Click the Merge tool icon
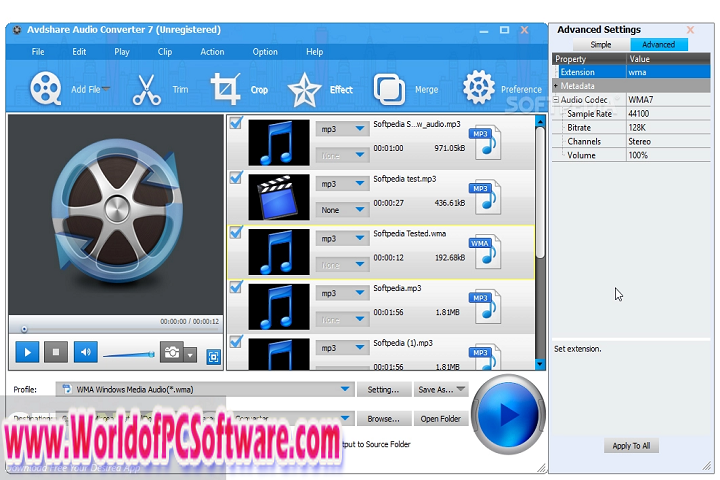Image resolution: width=720 pixels, height=480 pixels. (x=389, y=89)
